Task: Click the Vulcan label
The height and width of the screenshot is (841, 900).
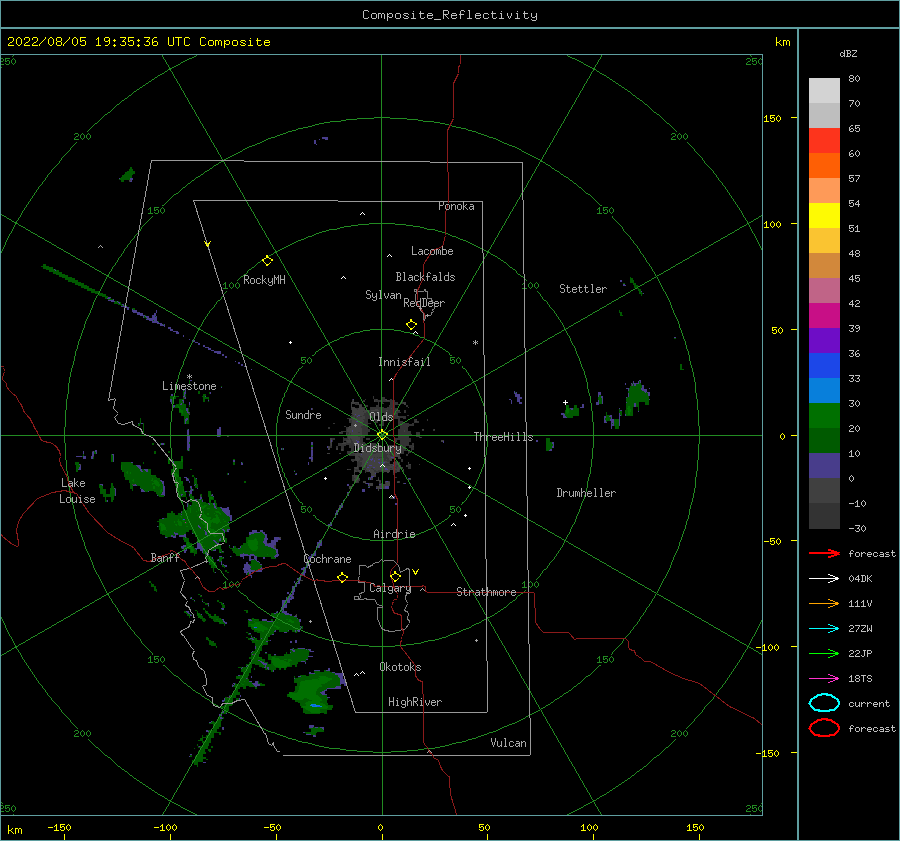Action: (508, 743)
